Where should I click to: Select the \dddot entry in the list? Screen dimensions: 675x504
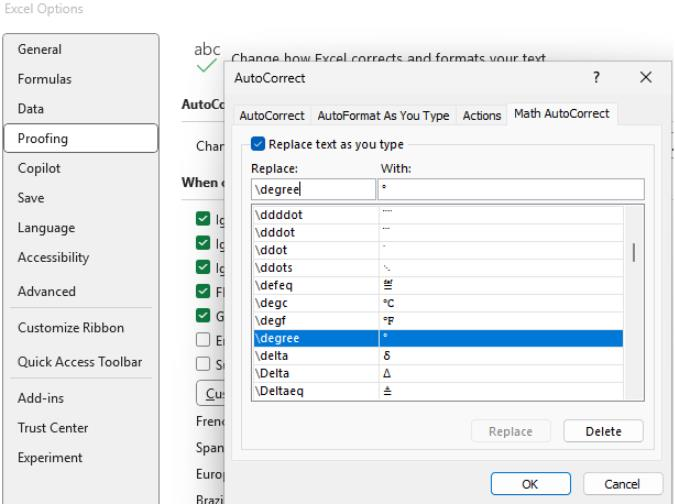pos(438,232)
